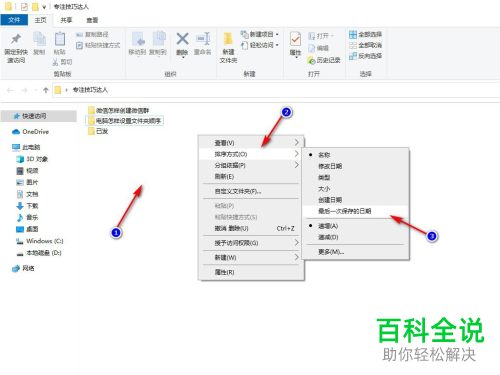The image size is (500, 375).
Task: Switch to the View (查看) ribbon tab
Action: [x=92, y=20]
